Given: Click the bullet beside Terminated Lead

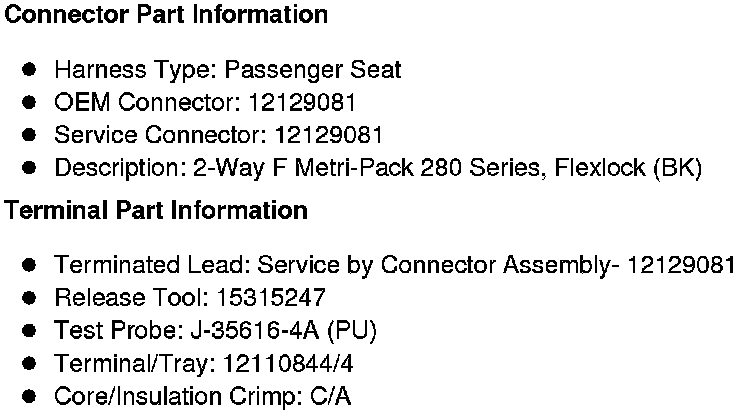Looking at the screenshot, I should point(30,266).
